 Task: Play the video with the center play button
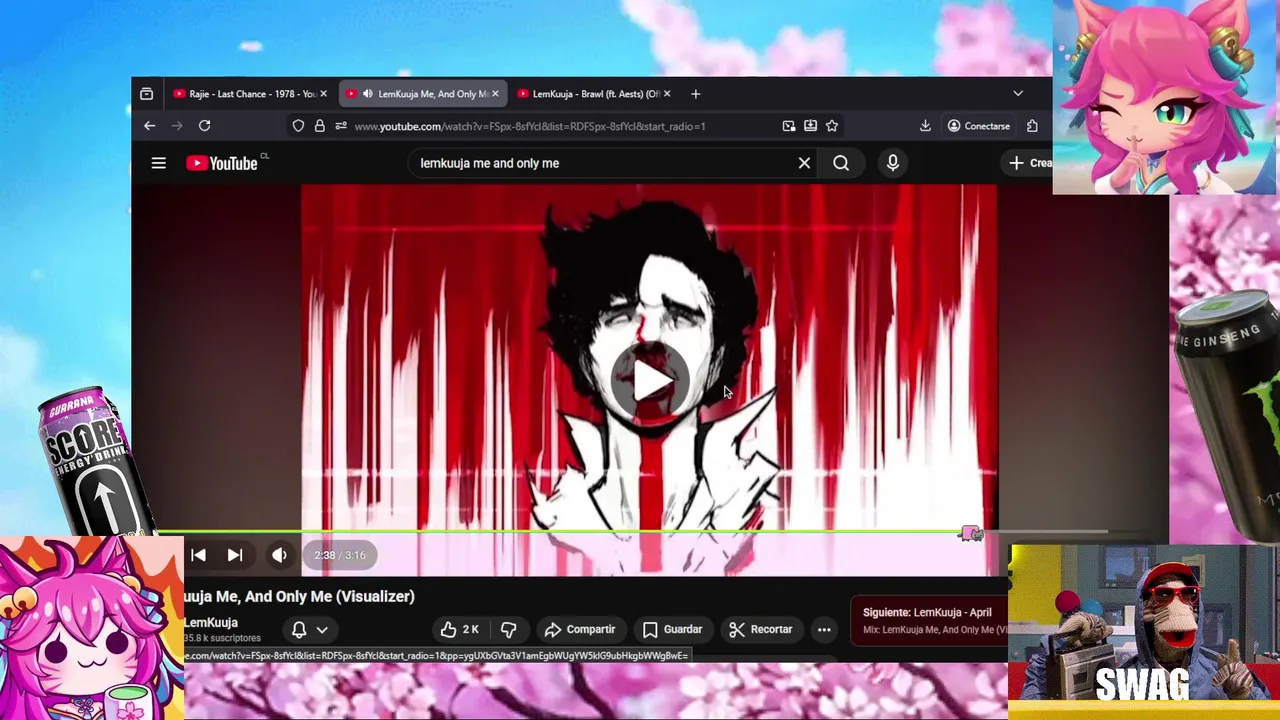pyautogui.click(x=650, y=380)
